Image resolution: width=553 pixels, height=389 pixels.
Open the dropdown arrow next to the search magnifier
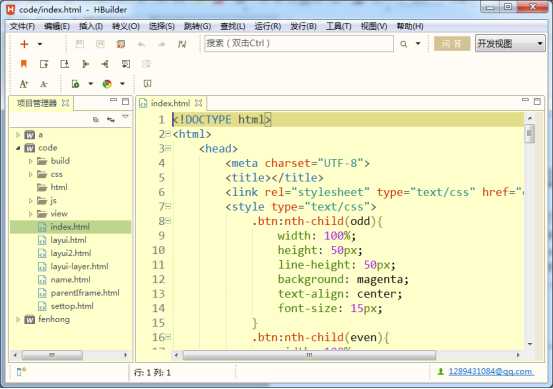tap(418, 44)
